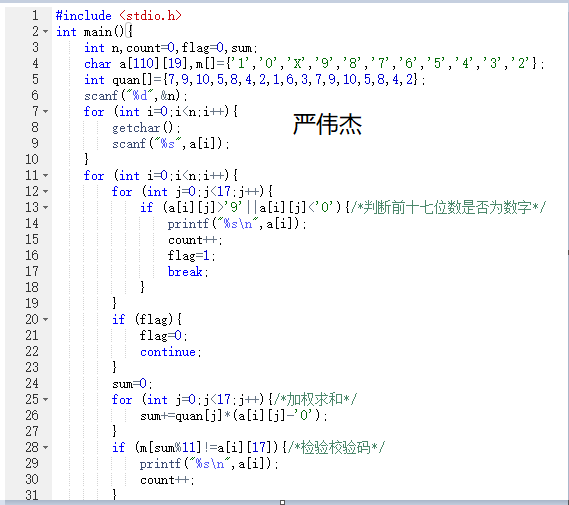
Task: Click the #include <stdio.h> line
Action: click(x=119, y=16)
